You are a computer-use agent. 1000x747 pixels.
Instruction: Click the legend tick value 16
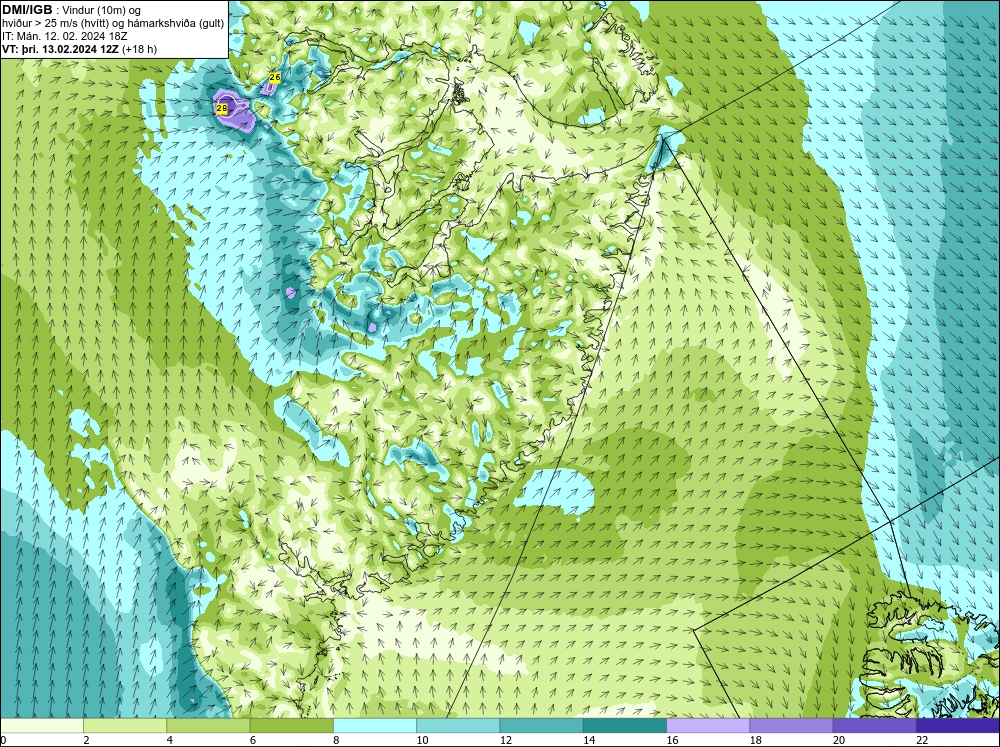(672, 740)
